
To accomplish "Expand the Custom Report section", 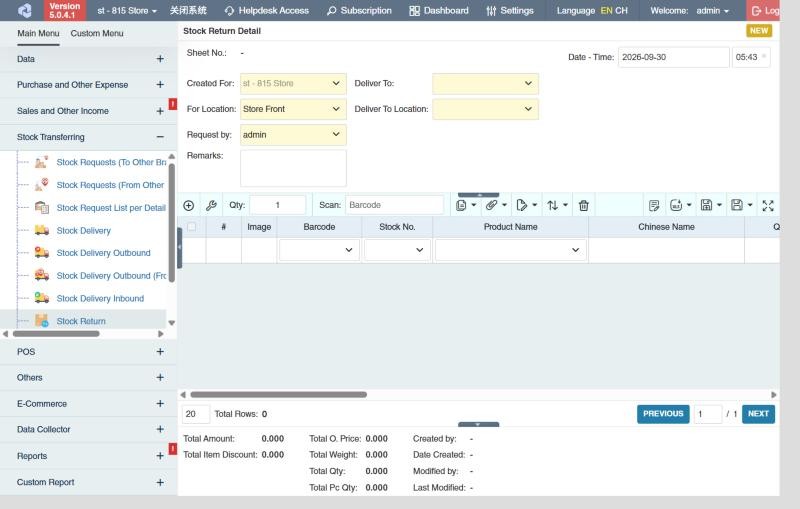I will tap(160, 482).
